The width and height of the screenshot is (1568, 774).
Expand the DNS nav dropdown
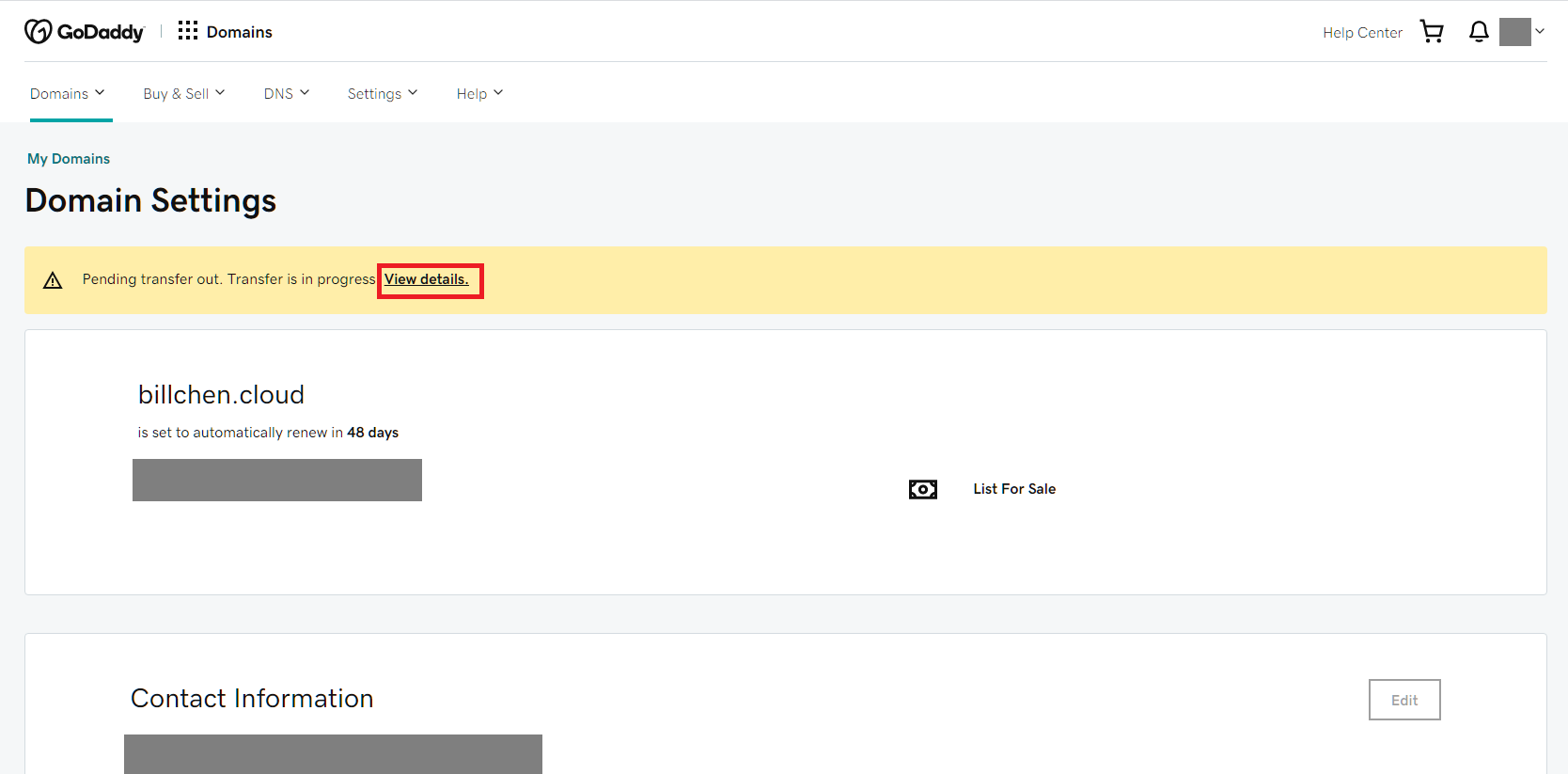pyautogui.click(x=287, y=93)
